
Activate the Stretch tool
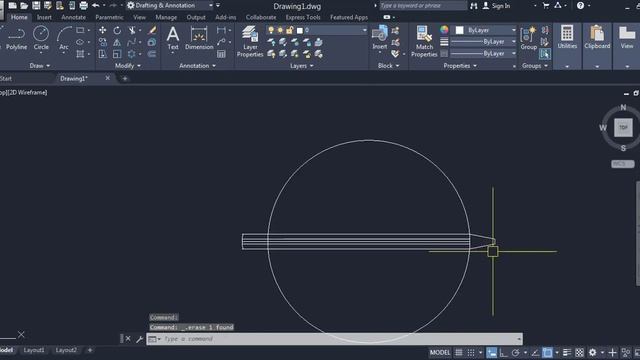coord(102,54)
